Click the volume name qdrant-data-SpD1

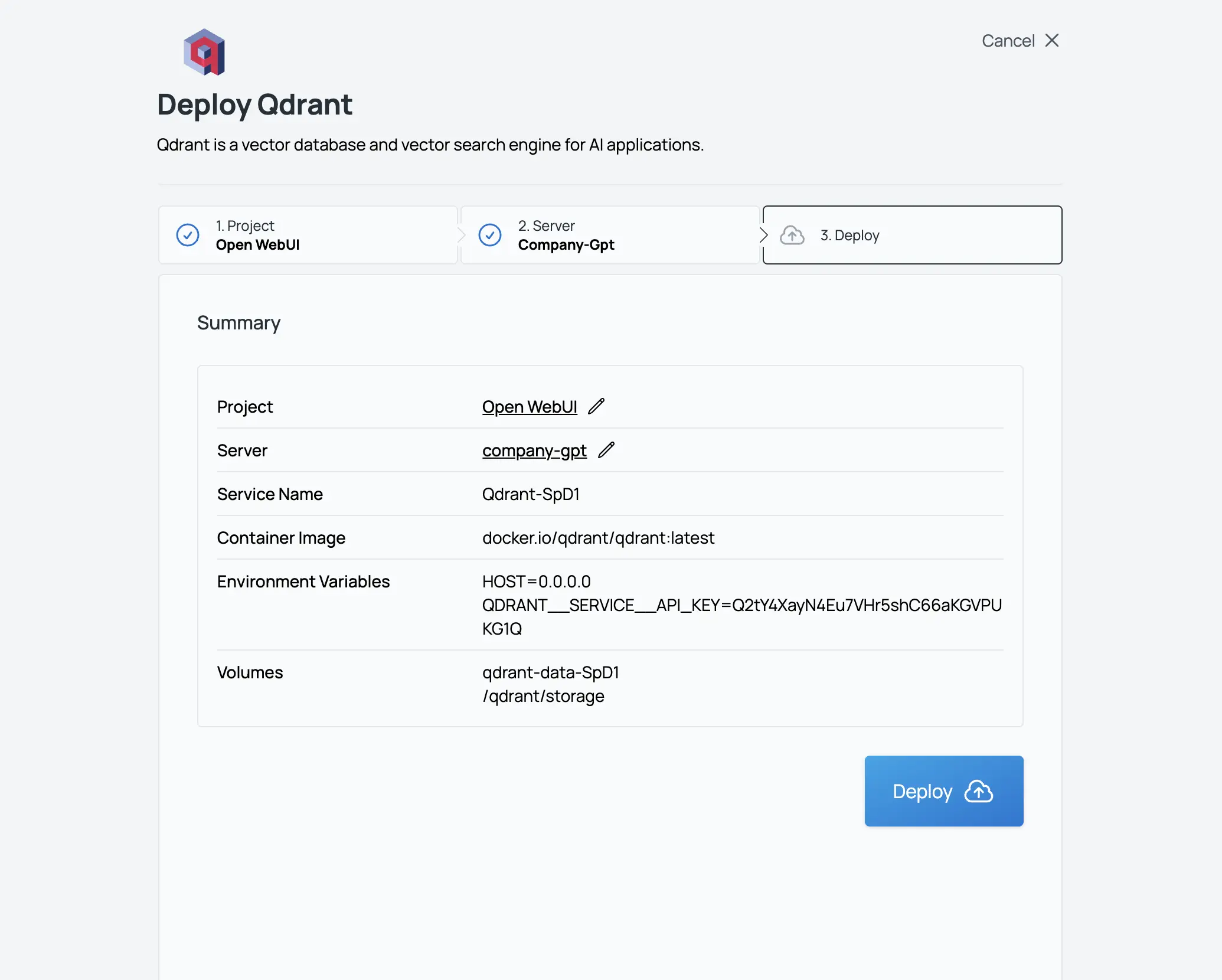tap(550, 672)
